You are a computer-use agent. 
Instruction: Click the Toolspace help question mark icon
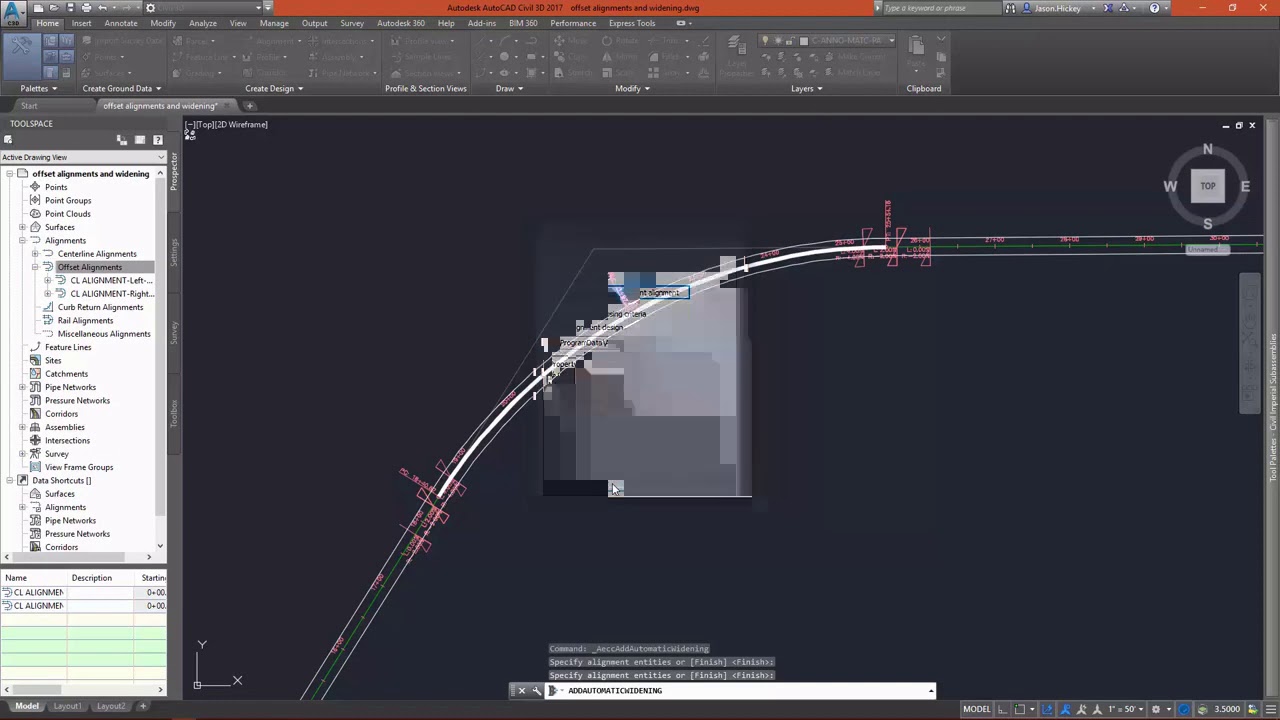(157, 140)
